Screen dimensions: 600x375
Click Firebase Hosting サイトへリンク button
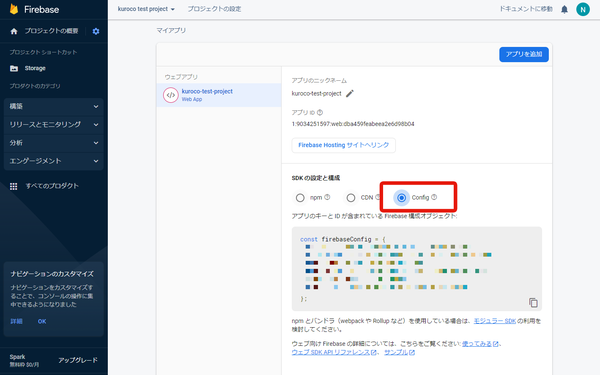344,145
